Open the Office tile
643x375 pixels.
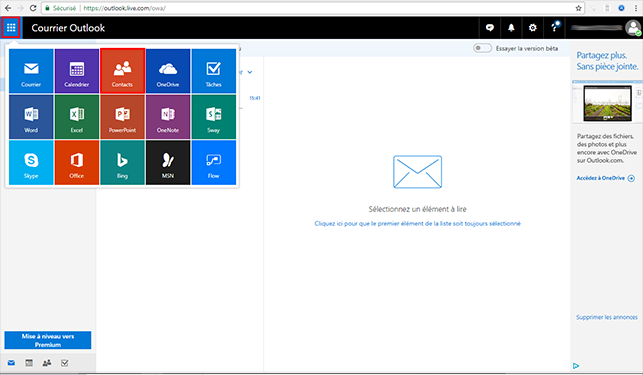(77, 162)
